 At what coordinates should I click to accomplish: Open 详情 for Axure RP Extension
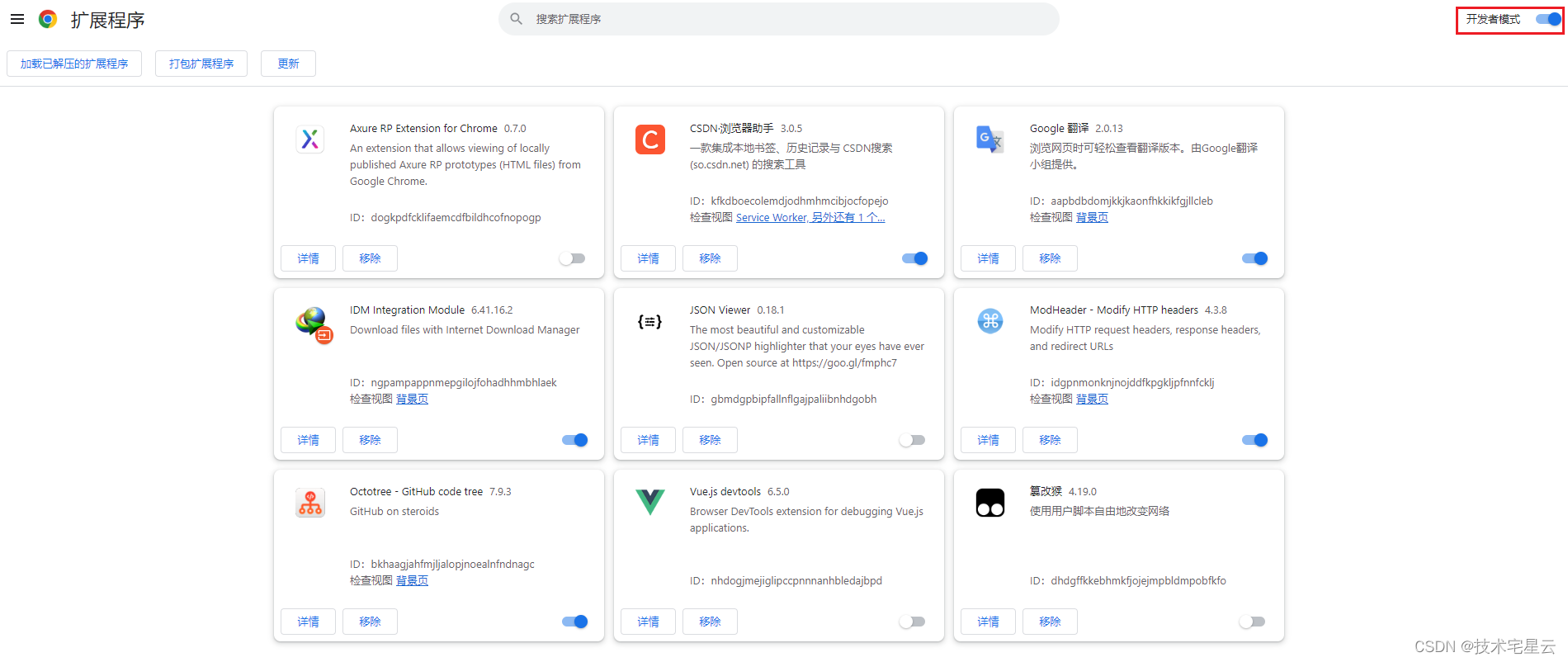(308, 258)
